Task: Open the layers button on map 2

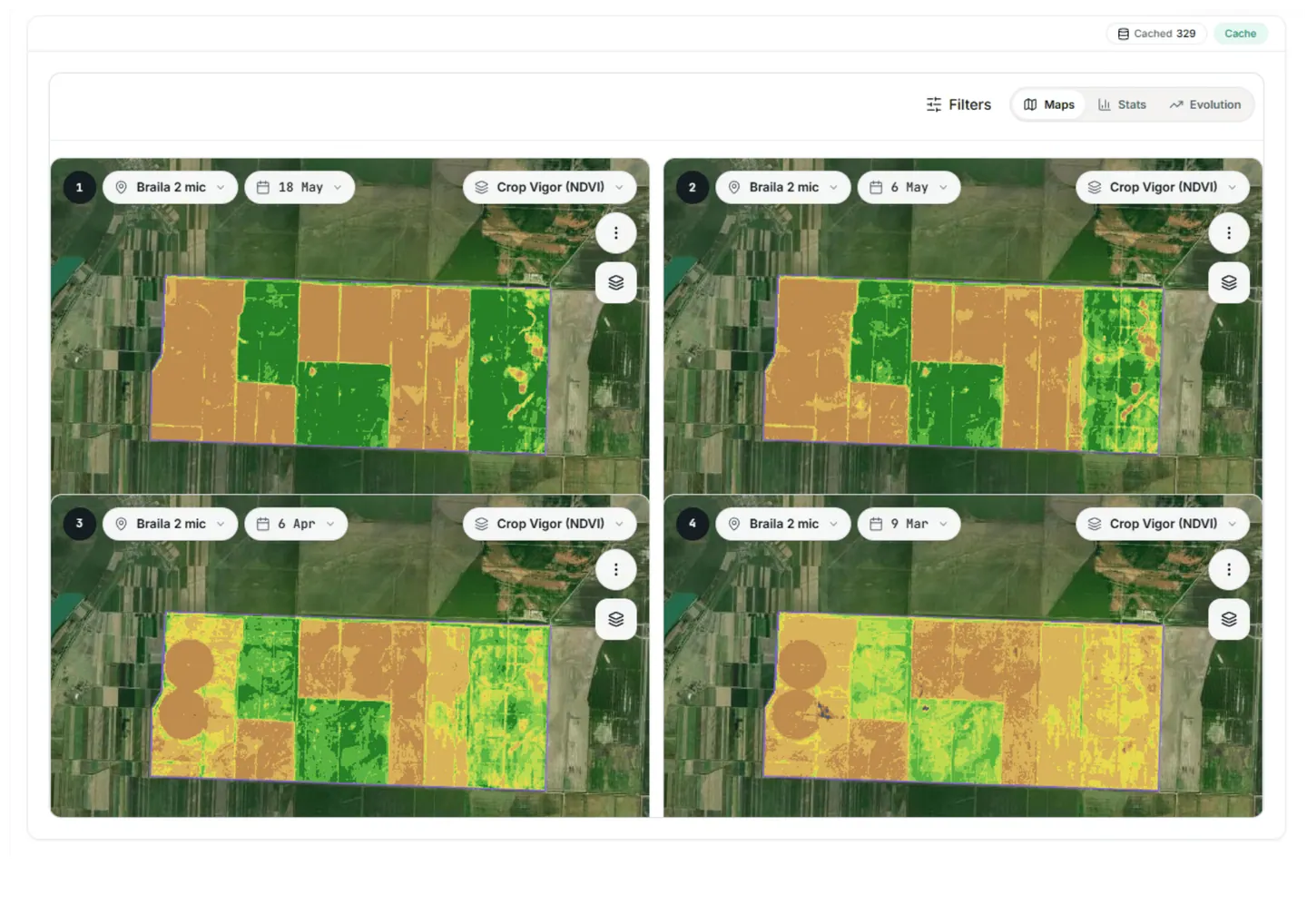Action: click(1229, 282)
